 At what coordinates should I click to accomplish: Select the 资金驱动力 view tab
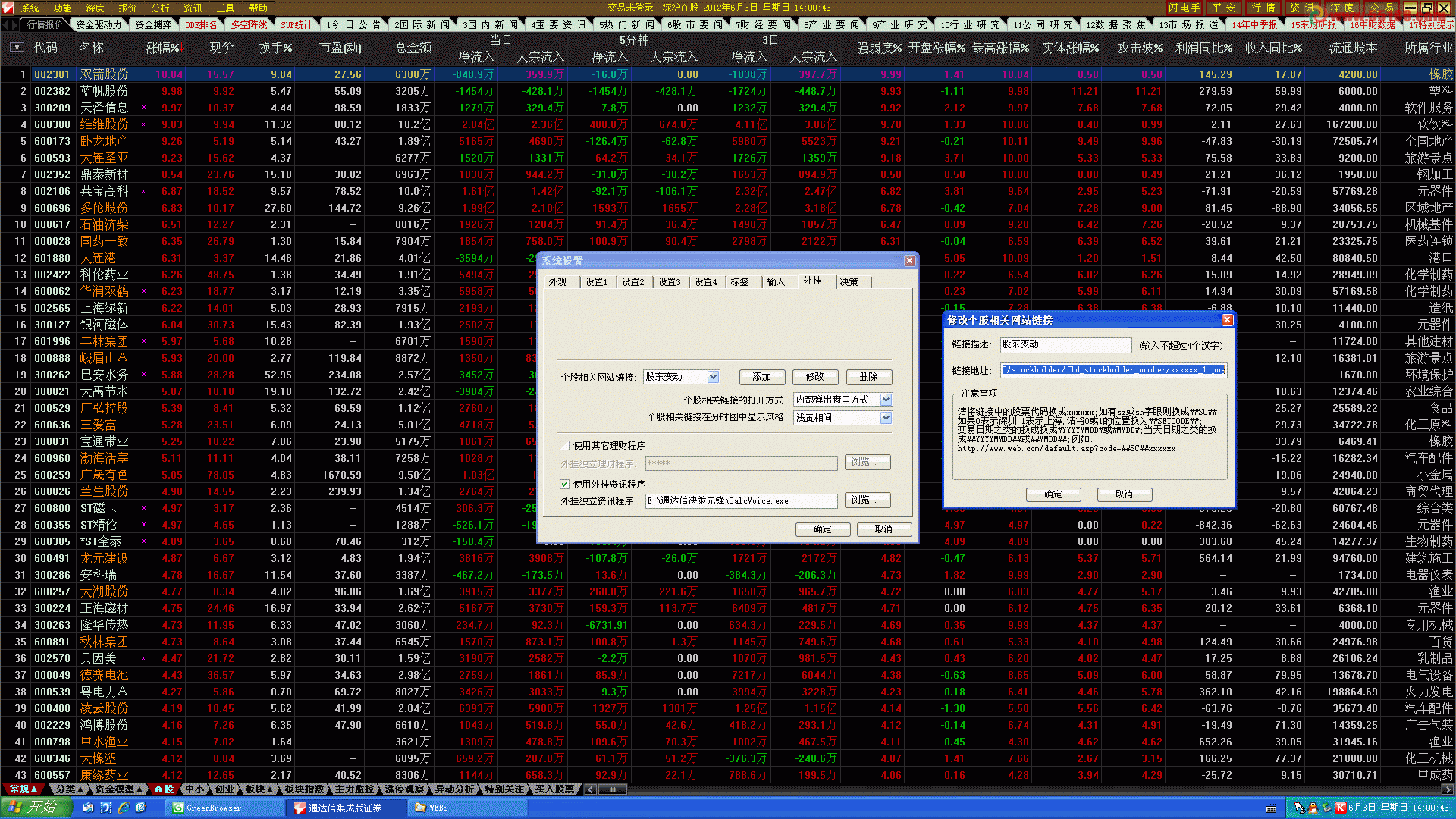click(x=99, y=25)
